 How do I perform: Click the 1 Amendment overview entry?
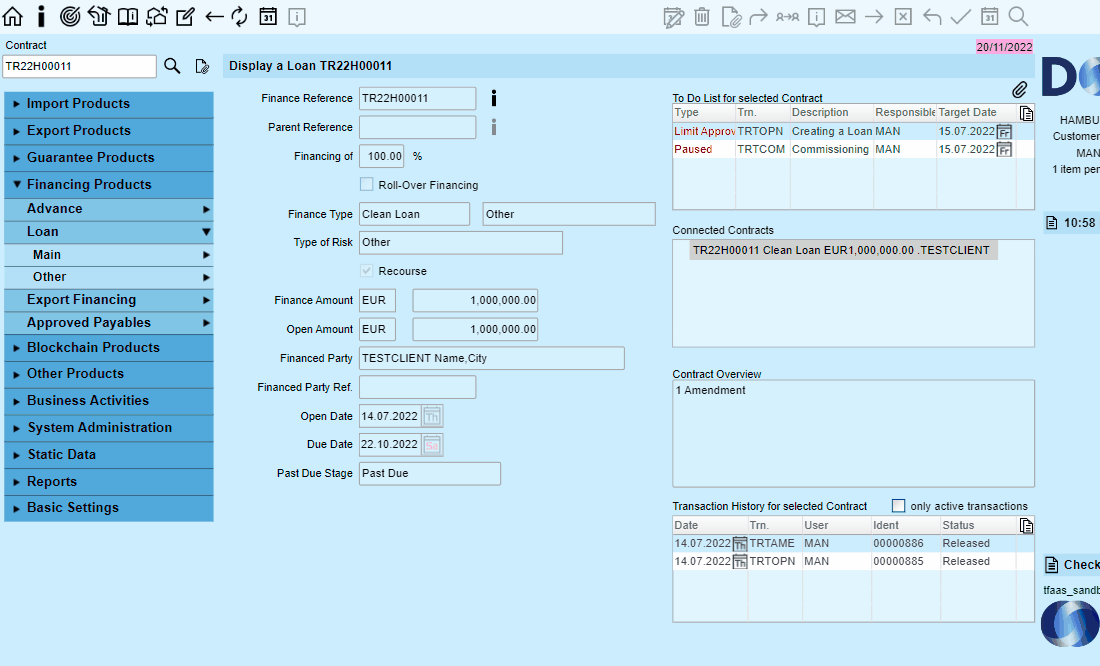(x=711, y=390)
